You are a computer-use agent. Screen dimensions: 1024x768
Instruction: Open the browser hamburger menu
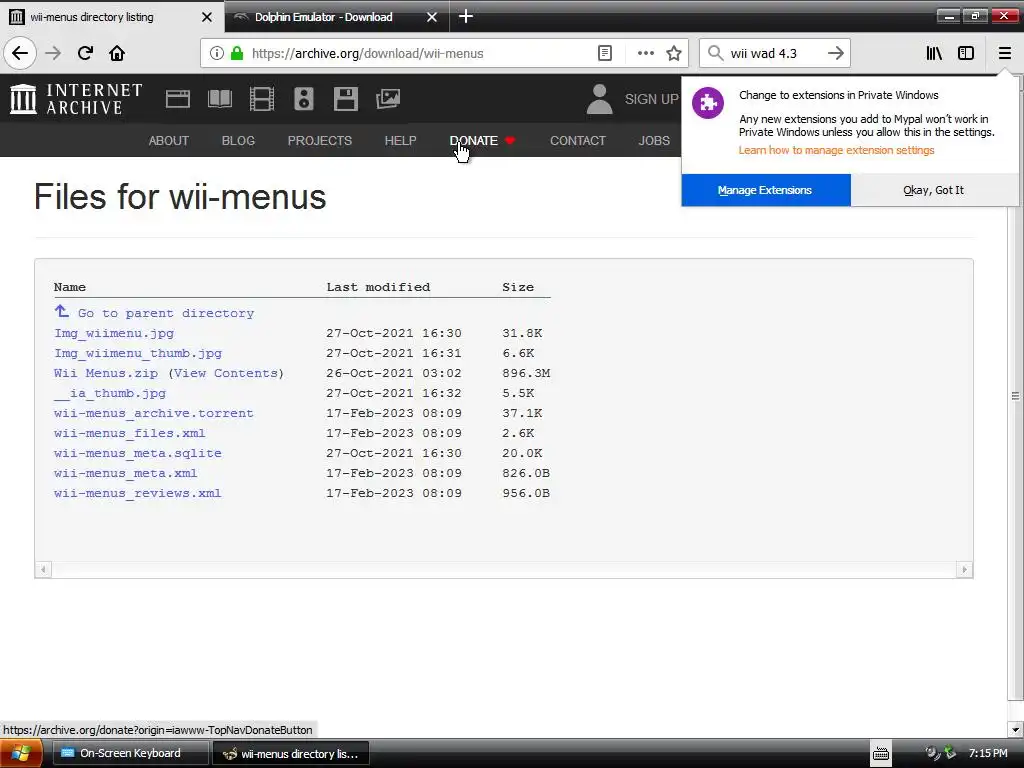coord(1005,54)
